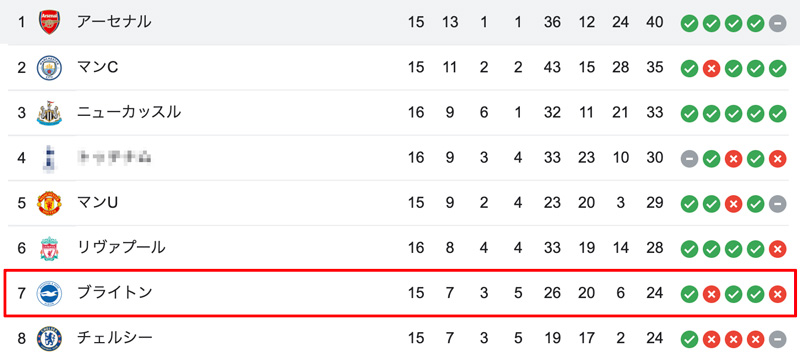Click the Newcastle club crest
The width and height of the screenshot is (800, 360).
[x=49, y=113]
